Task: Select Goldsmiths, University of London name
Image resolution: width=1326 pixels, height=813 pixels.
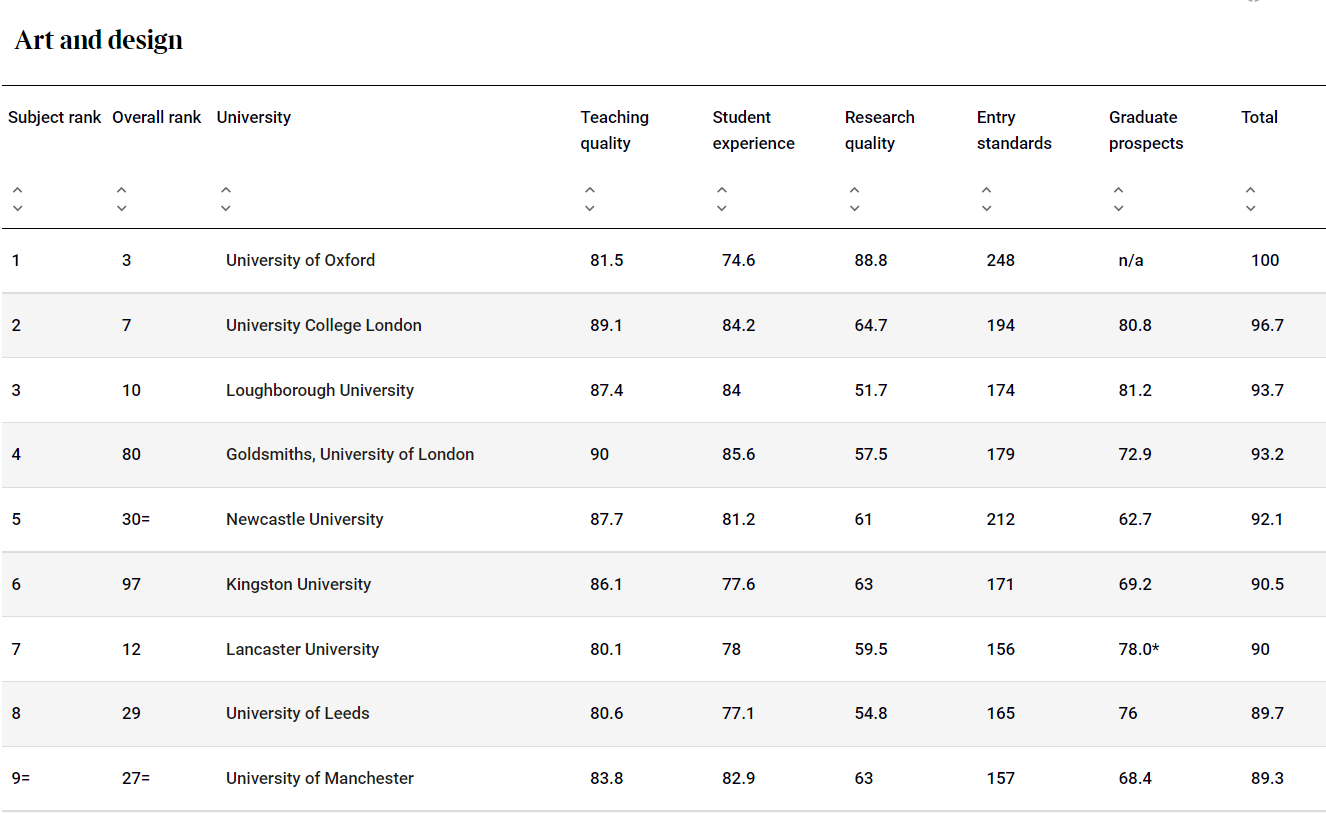Action: [350, 454]
